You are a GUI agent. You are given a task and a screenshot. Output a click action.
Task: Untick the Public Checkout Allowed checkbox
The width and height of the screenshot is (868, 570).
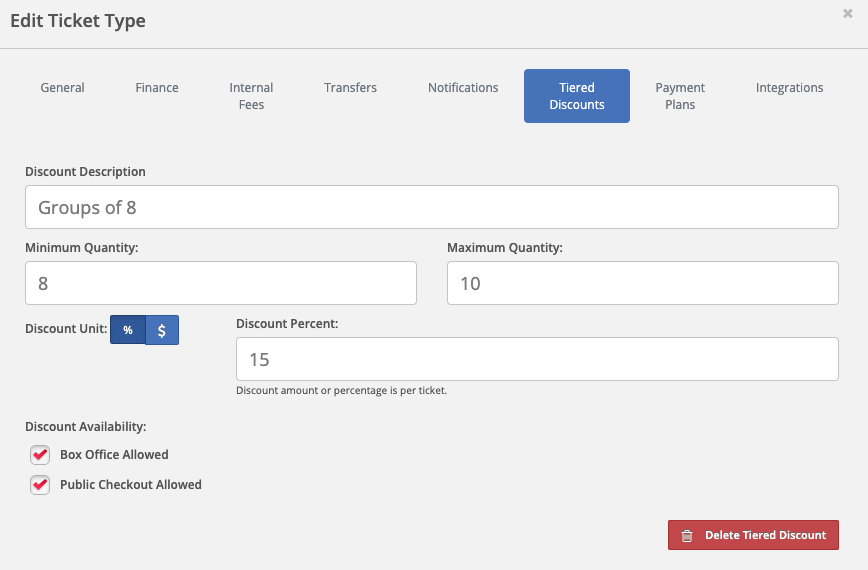pyautogui.click(x=40, y=485)
